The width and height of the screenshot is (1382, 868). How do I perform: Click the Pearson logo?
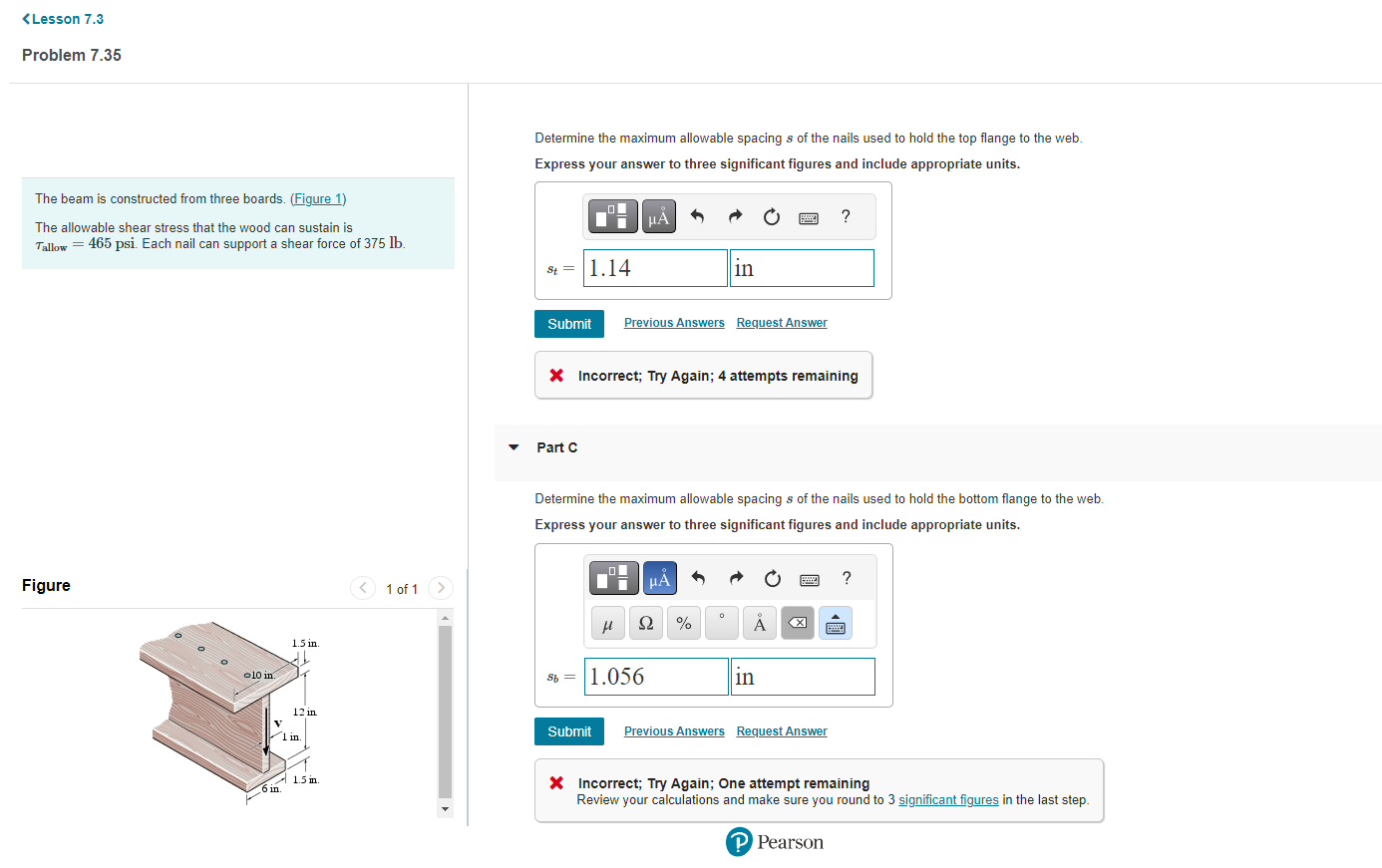(775, 842)
